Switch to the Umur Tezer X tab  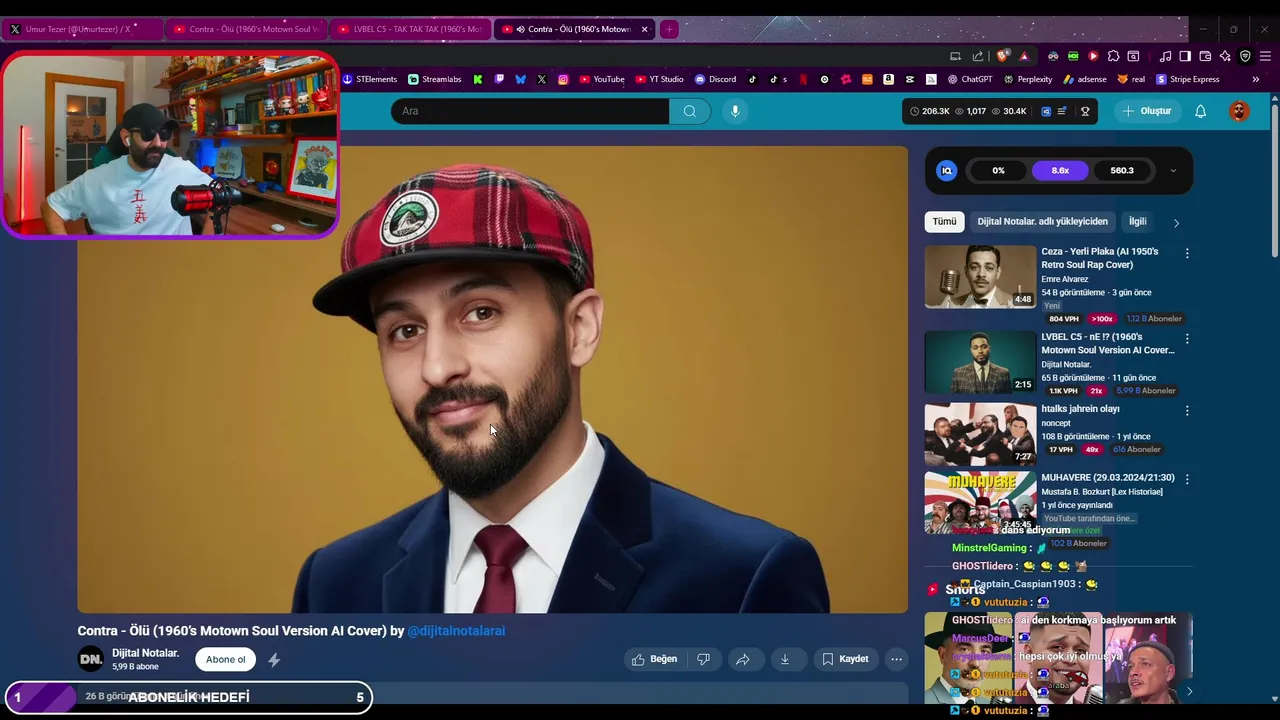pyautogui.click(x=82, y=29)
